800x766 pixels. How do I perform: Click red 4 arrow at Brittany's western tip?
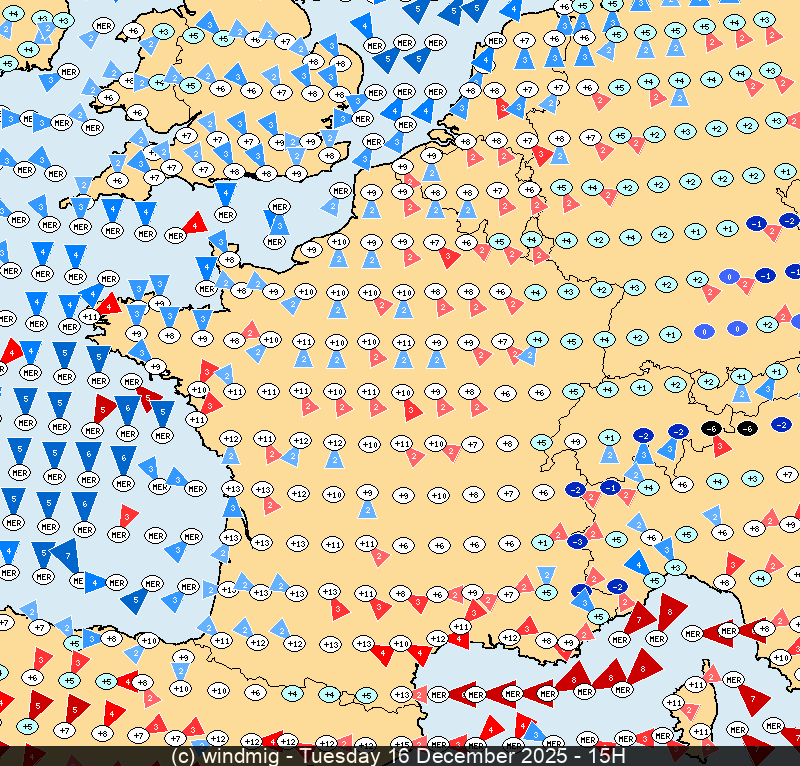coord(110,300)
